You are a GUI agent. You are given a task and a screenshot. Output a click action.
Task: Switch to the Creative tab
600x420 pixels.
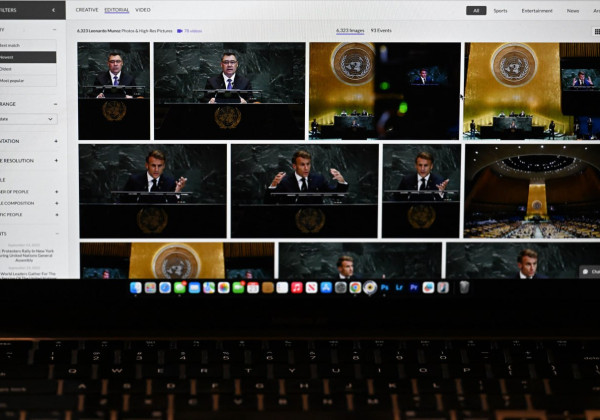pyautogui.click(x=87, y=10)
